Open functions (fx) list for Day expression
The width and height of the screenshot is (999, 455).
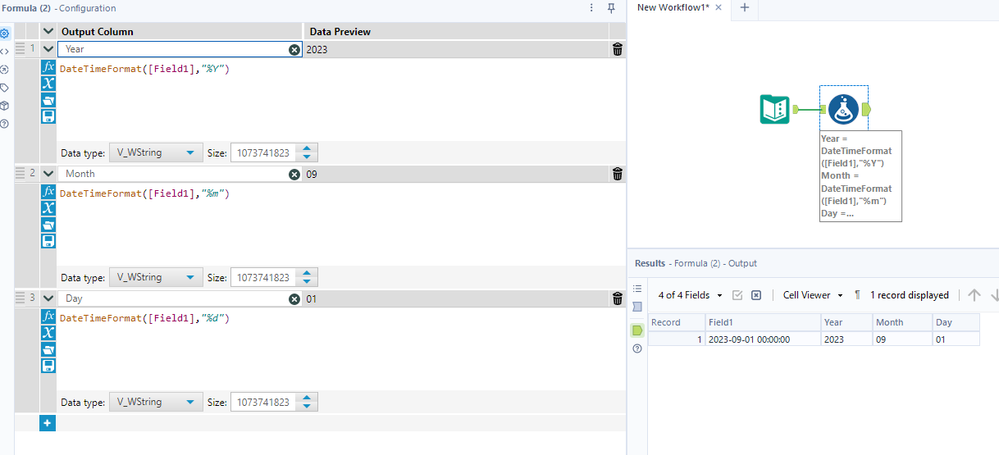pos(48,316)
